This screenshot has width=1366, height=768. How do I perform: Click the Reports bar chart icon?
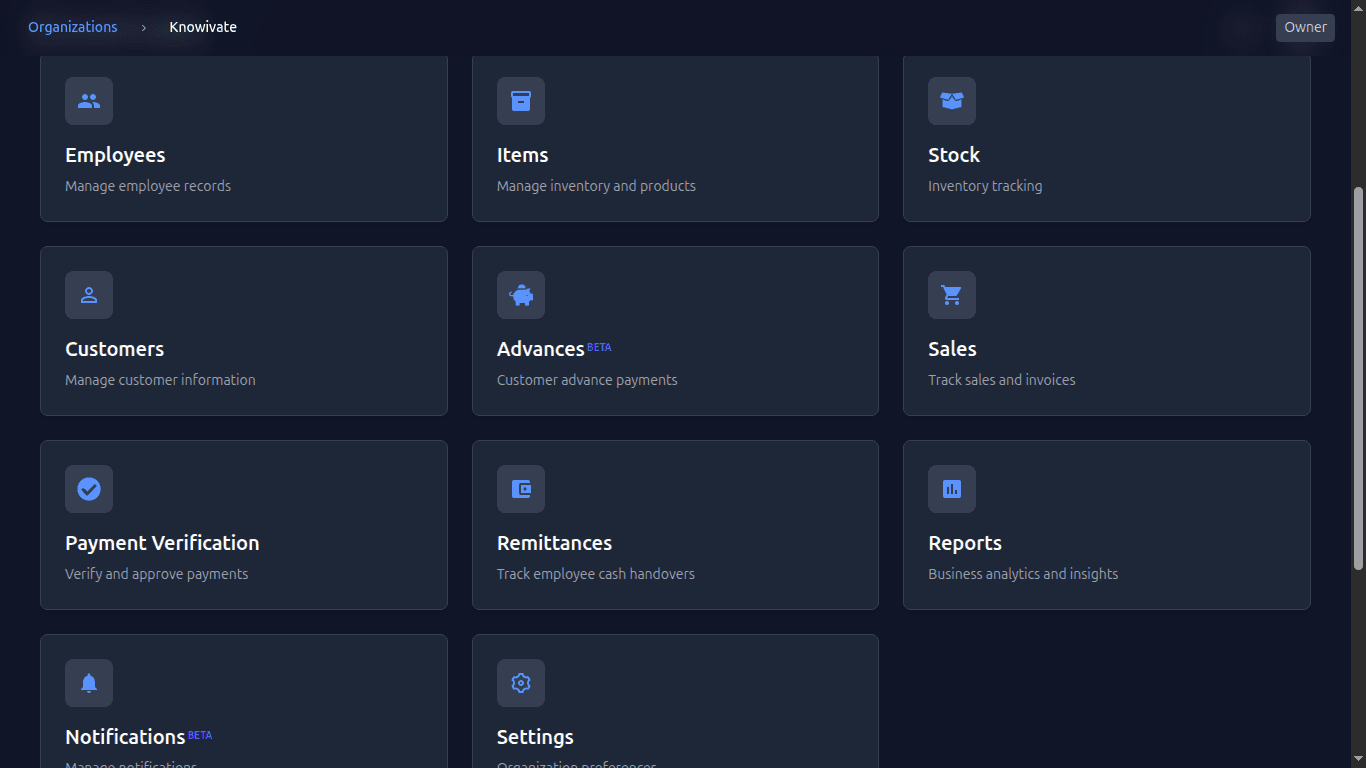[952, 489]
